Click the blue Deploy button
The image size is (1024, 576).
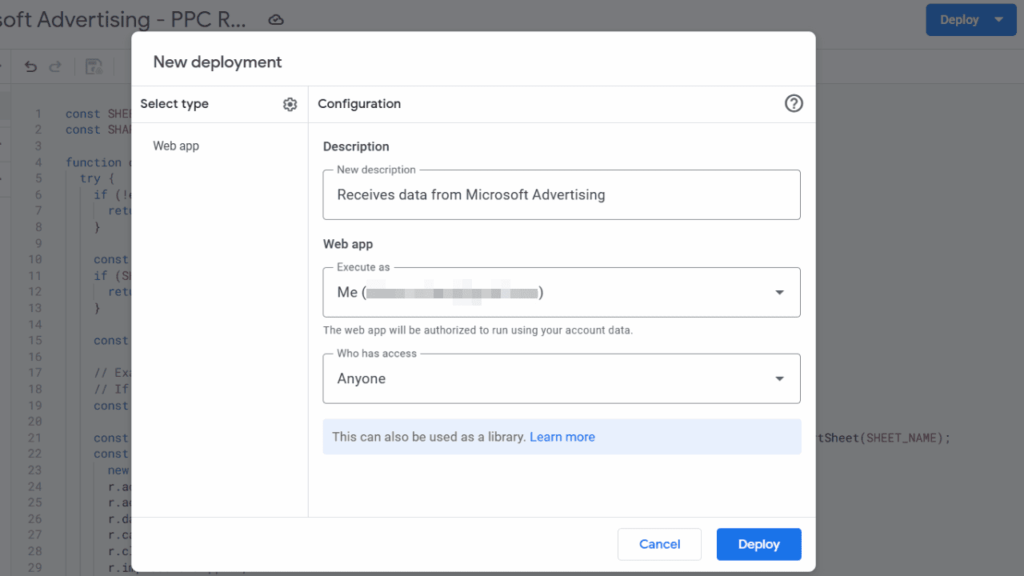[758, 544]
